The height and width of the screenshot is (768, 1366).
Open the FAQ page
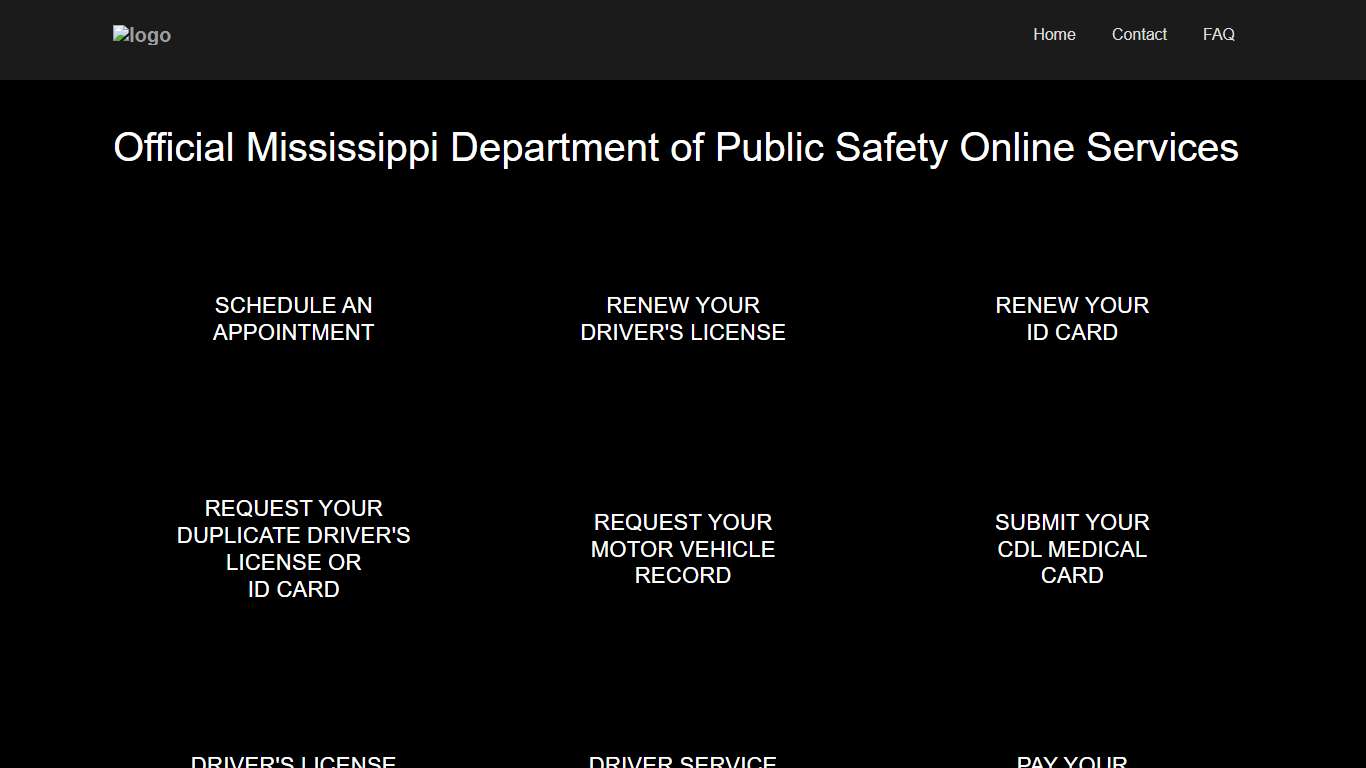click(1218, 34)
